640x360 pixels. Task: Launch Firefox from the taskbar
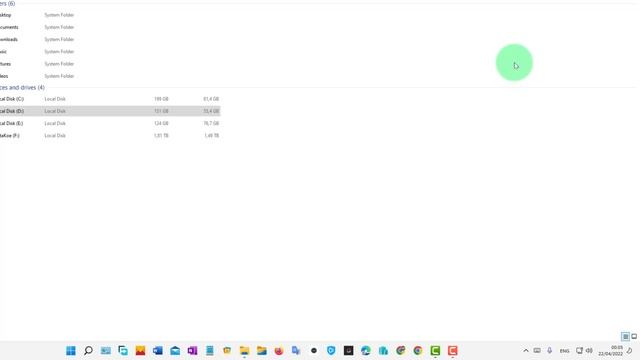coord(279,351)
